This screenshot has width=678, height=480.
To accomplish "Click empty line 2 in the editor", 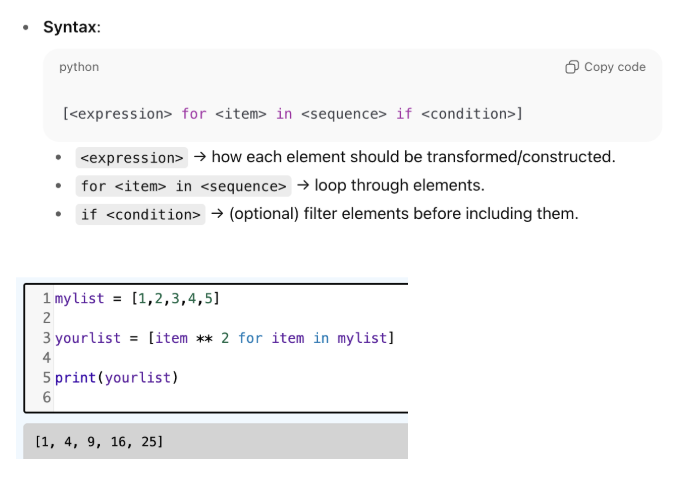I will point(200,318).
